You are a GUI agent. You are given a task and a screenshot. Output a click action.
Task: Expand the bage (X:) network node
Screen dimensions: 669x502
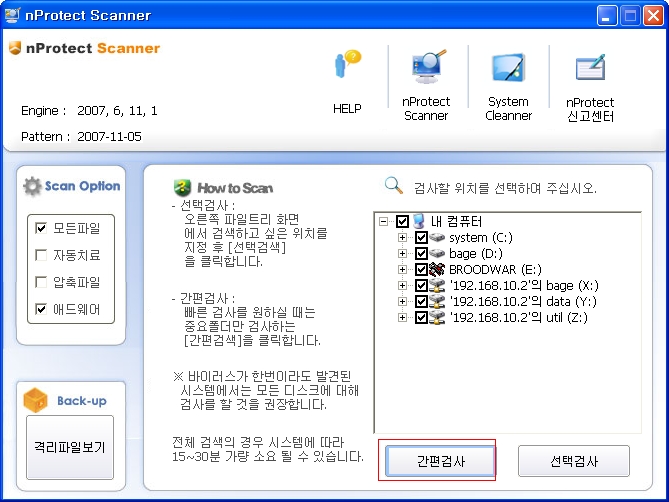point(402,285)
